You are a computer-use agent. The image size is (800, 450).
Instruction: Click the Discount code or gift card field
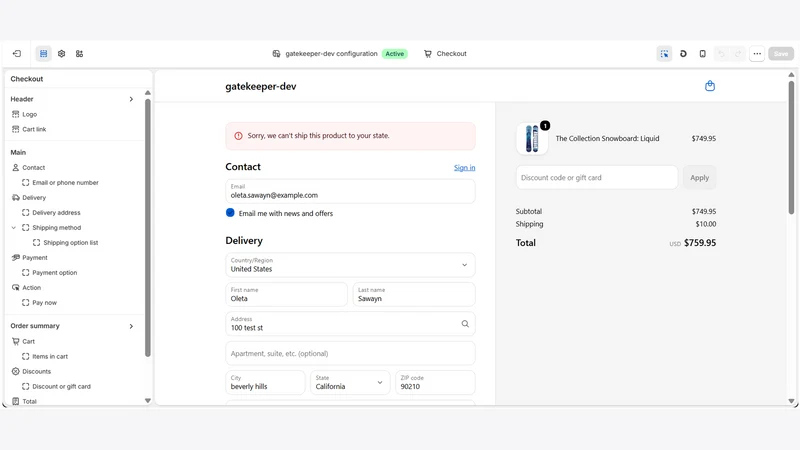pos(596,178)
